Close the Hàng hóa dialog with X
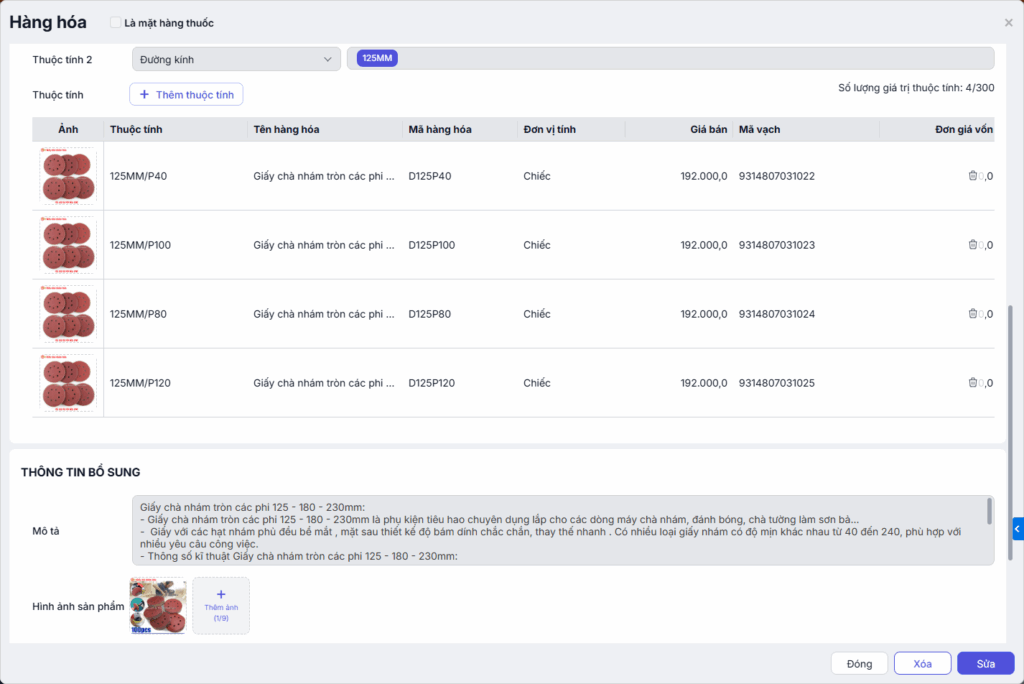 pyautogui.click(x=1008, y=22)
